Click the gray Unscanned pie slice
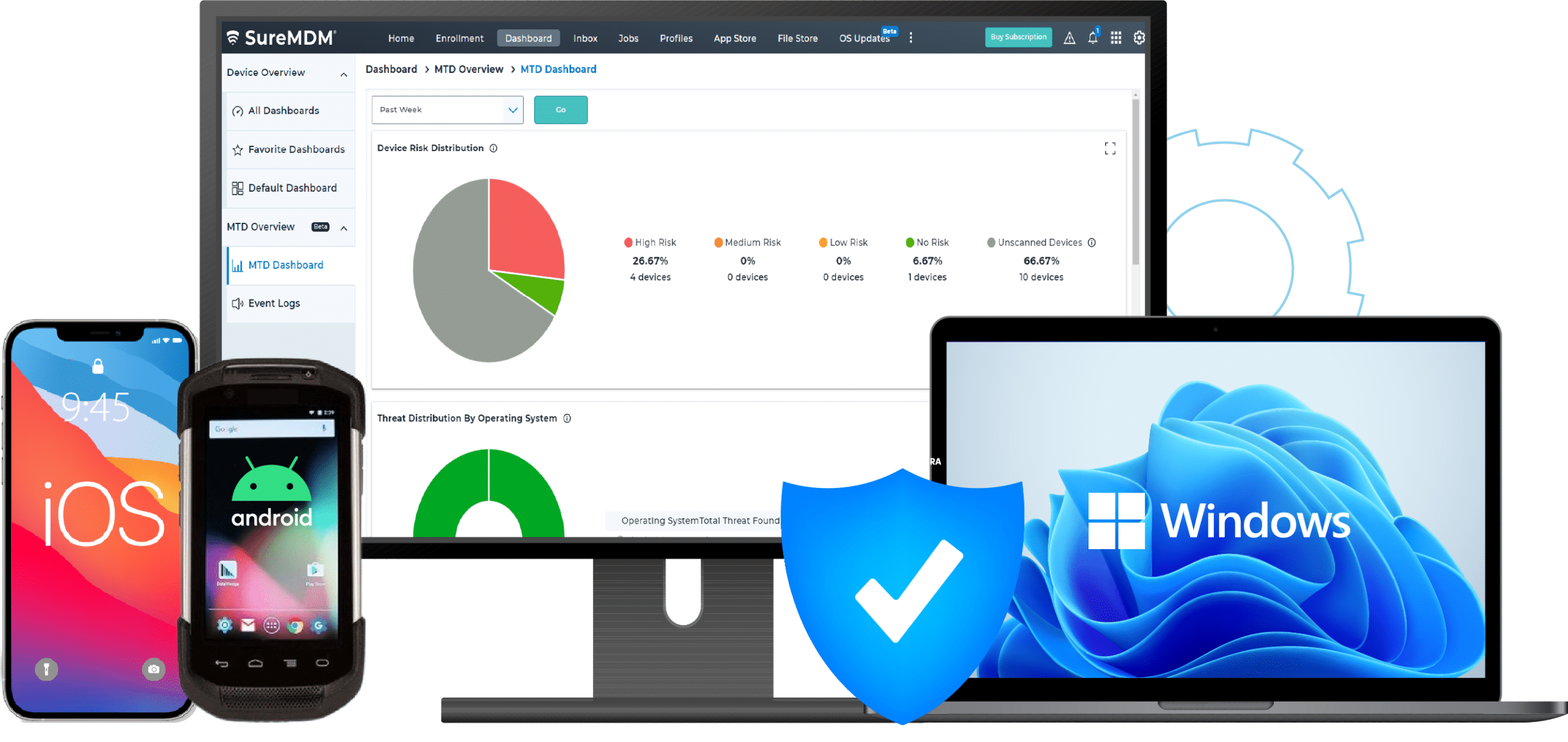This screenshot has width=1568, height=742. (453, 275)
